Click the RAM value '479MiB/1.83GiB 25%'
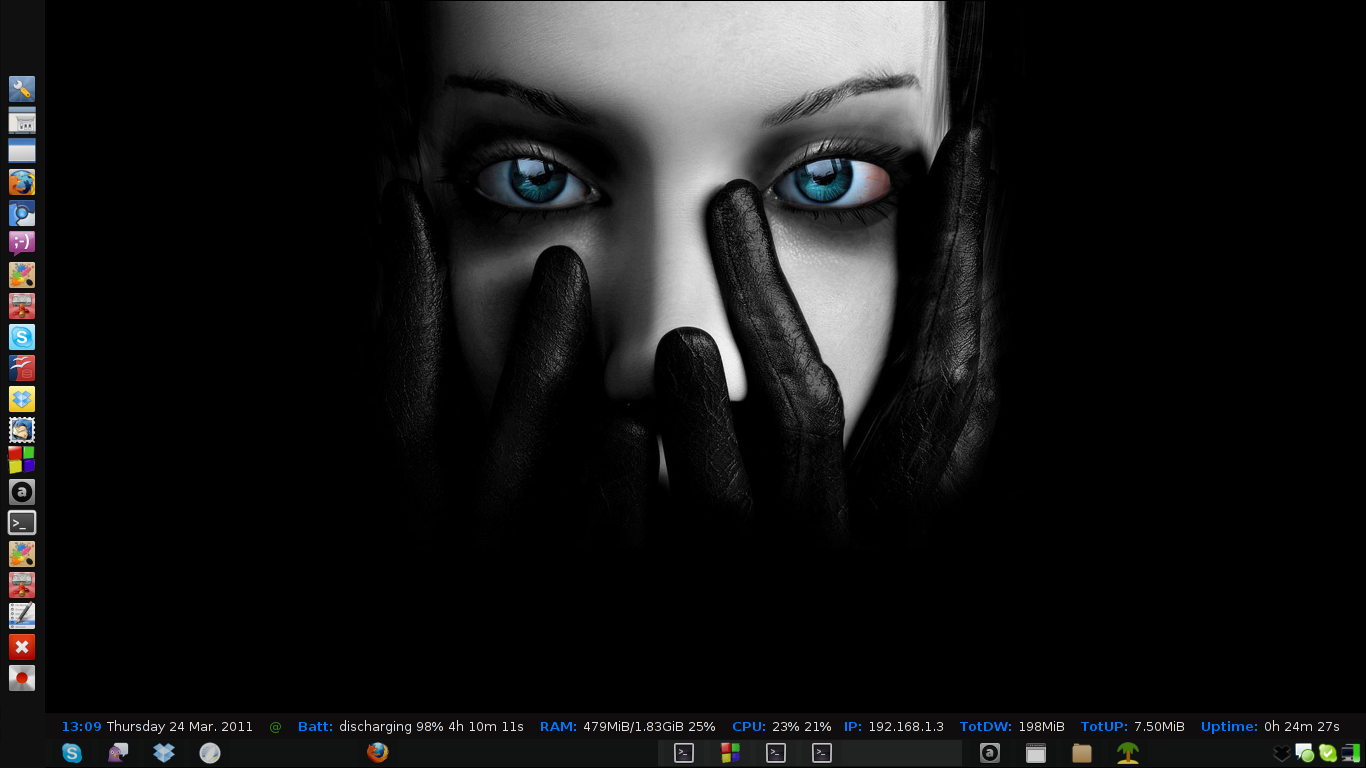1366x768 pixels. [x=649, y=727]
